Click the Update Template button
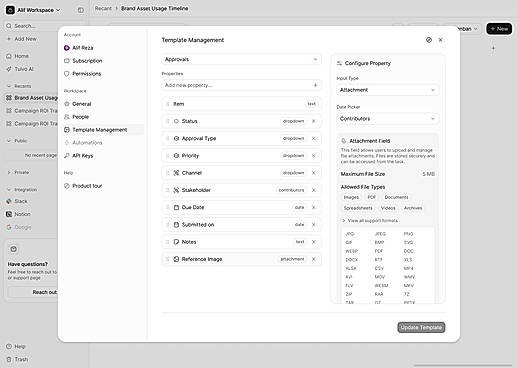 click(x=421, y=328)
